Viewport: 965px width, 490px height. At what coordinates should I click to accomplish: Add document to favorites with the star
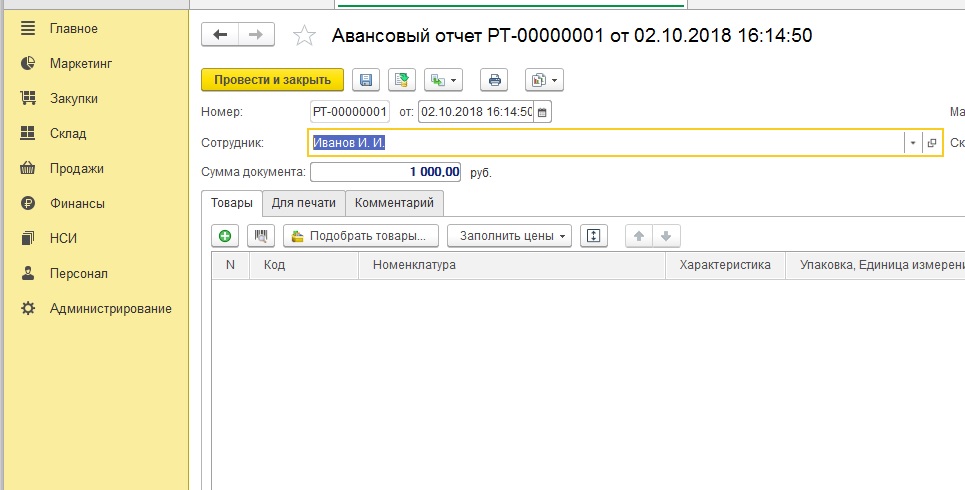coord(303,36)
